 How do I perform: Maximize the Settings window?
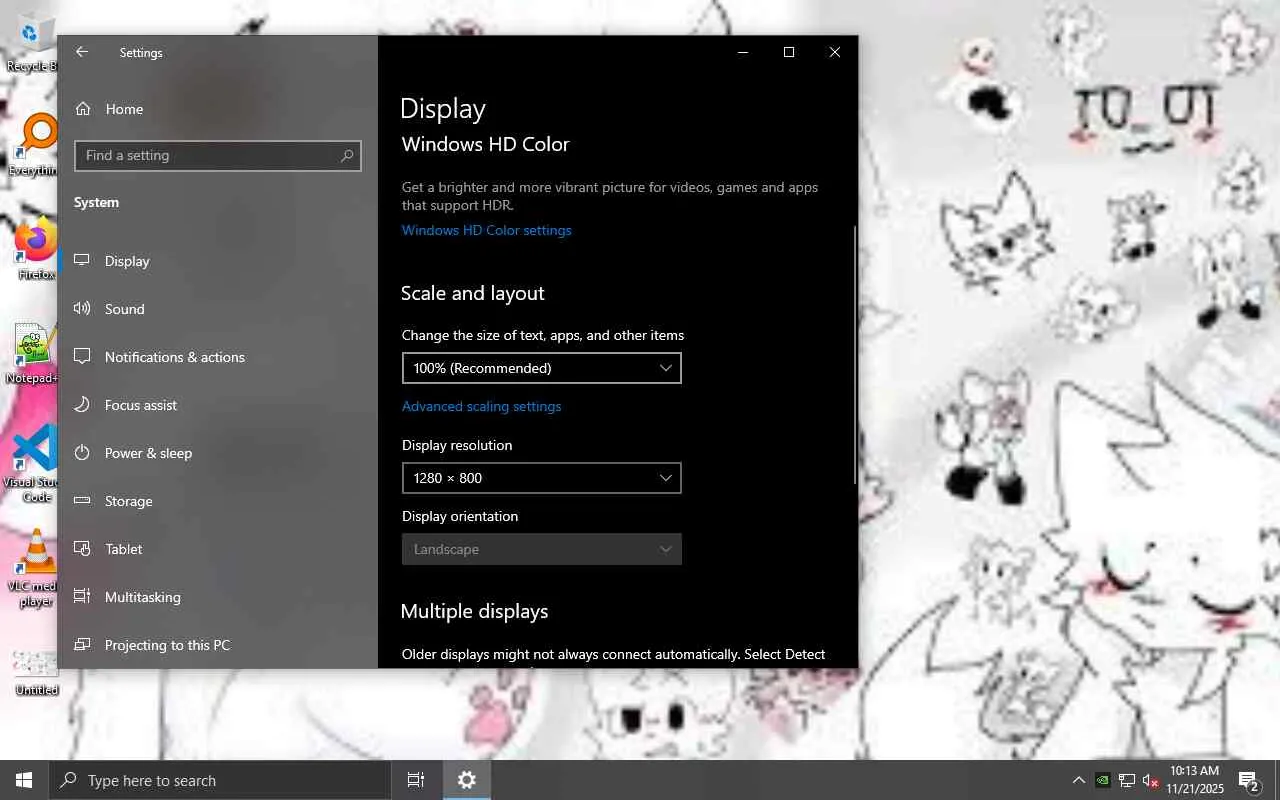click(x=789, y=52)
